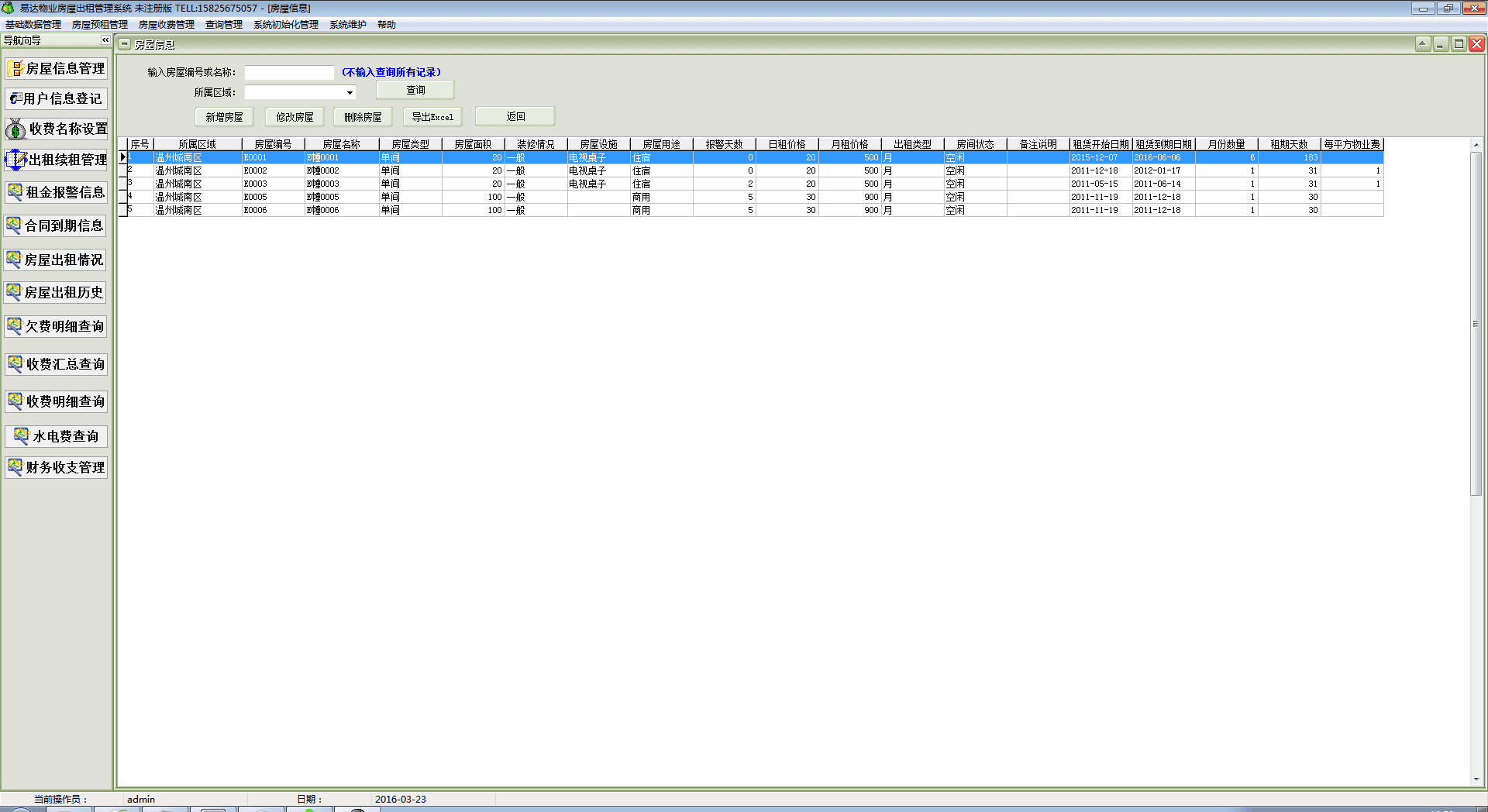The width and height of the screenshot is (1488, 812).
Task: Open the 基础数据管理 menu
Action: [33, 25]
